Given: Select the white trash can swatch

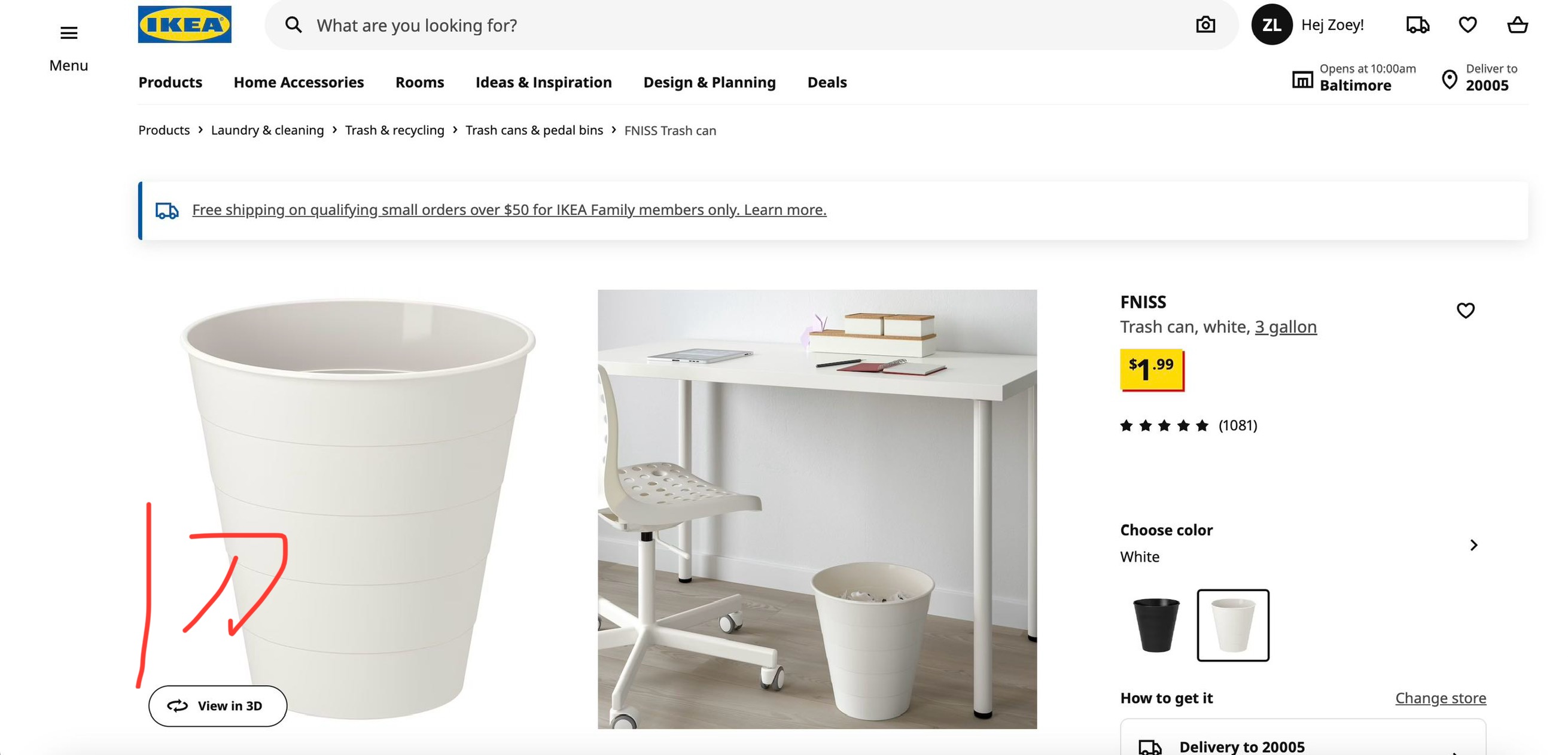Looking at the screenshot, I should (1232, 625).
